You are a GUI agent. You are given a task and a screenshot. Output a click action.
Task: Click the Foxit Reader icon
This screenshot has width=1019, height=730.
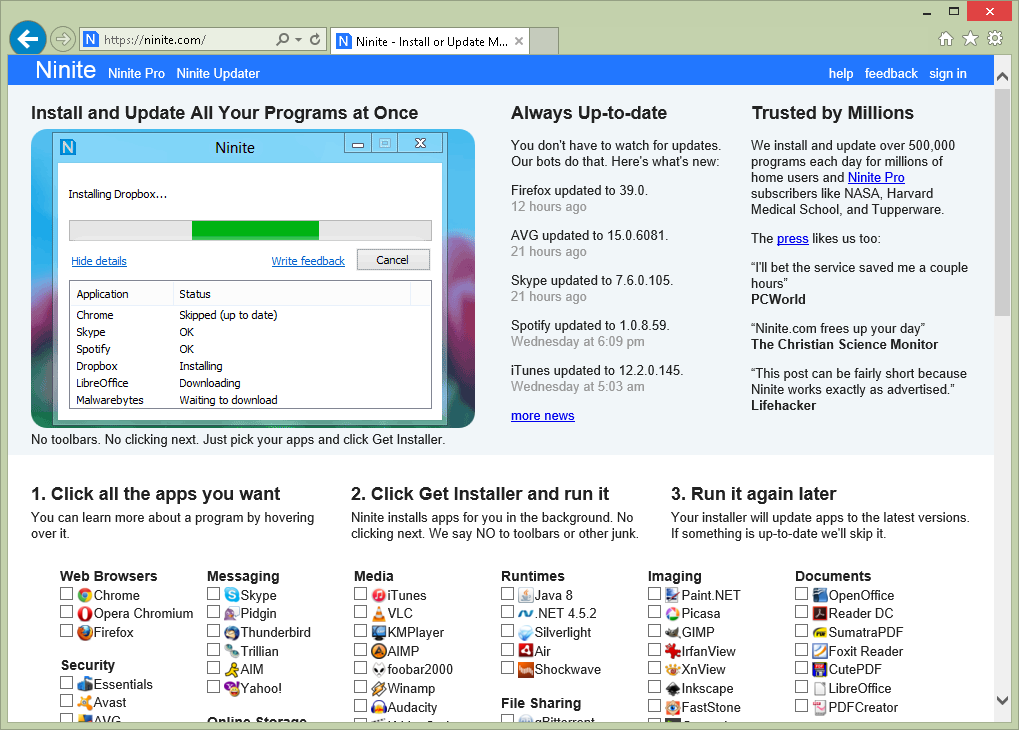tap(819, 651)
